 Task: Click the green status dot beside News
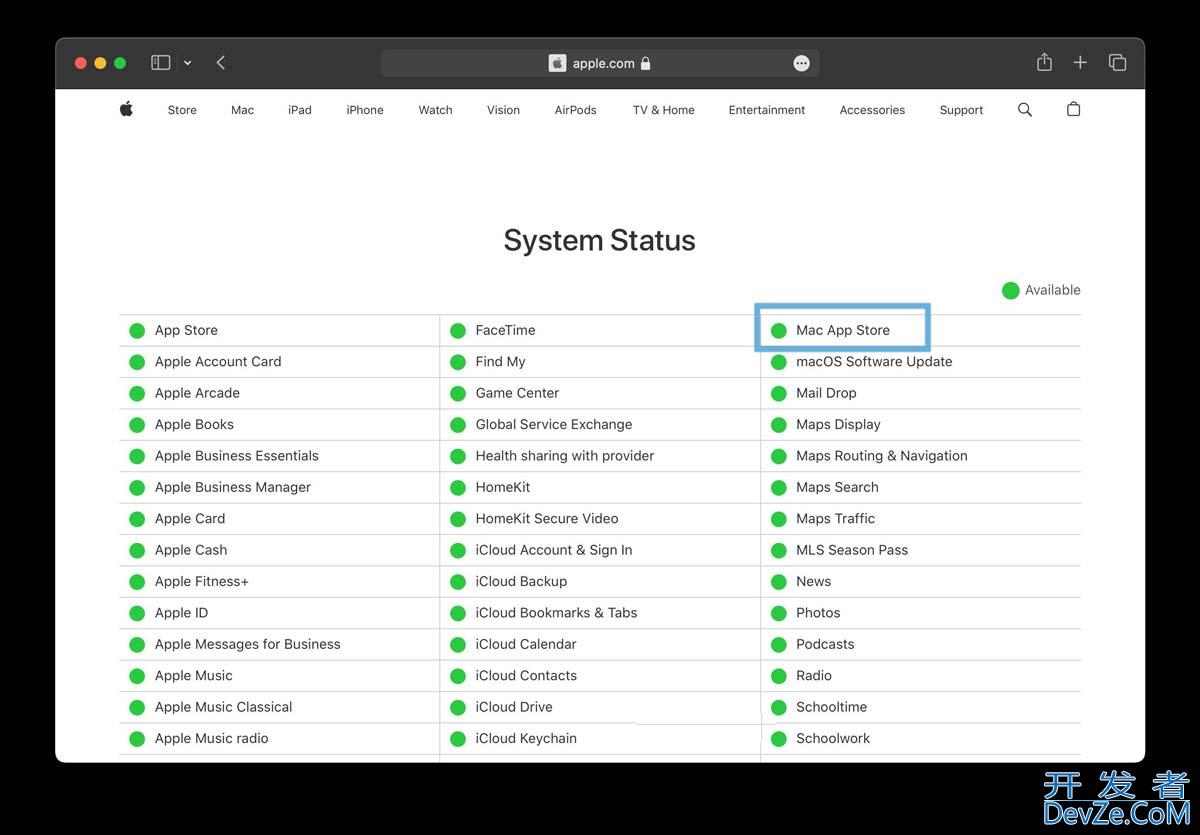pyautogui.click(x=778, y=582)
